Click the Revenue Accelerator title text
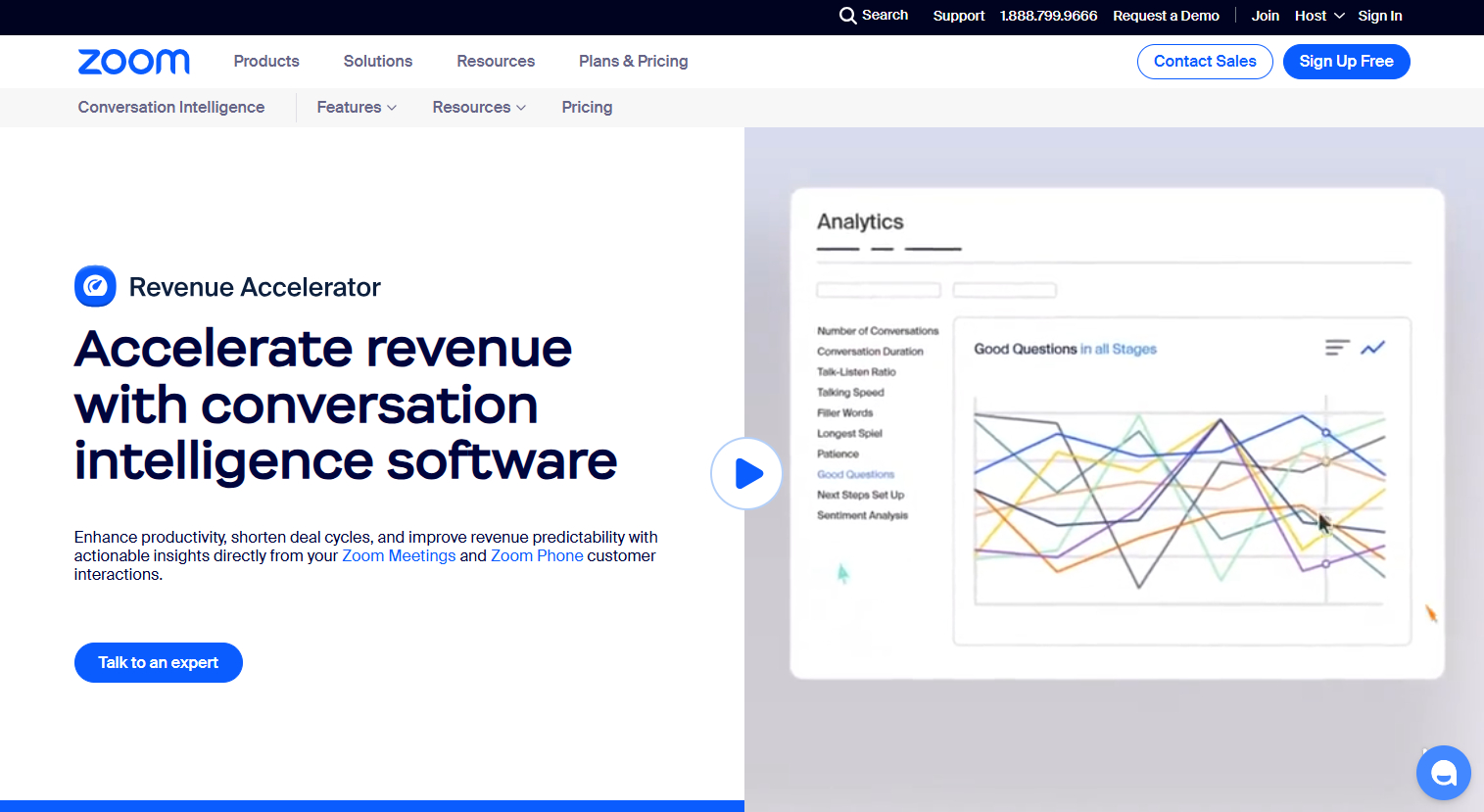 255,287
